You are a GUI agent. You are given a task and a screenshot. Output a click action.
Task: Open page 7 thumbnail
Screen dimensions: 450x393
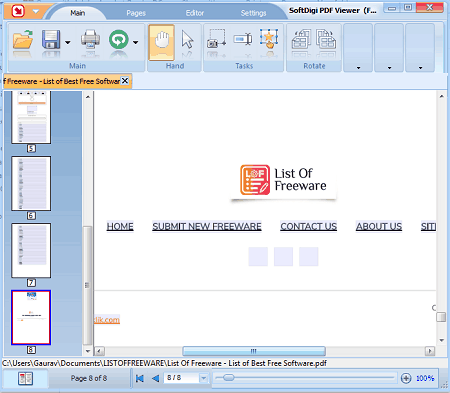point(31,250)
